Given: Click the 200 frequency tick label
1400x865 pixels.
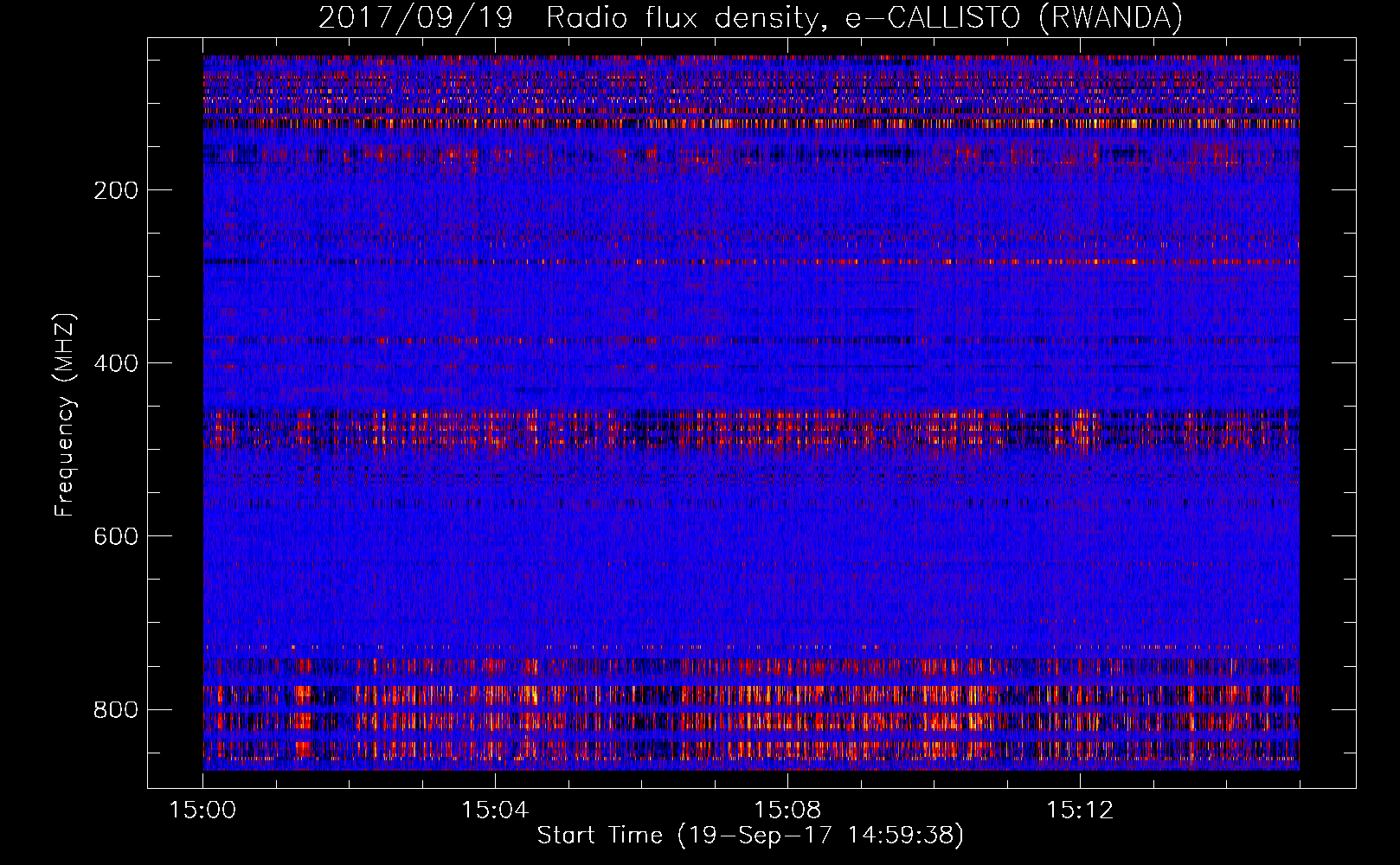Looking at the screenshot, I should pyautogui.click(x=116, y=190).
